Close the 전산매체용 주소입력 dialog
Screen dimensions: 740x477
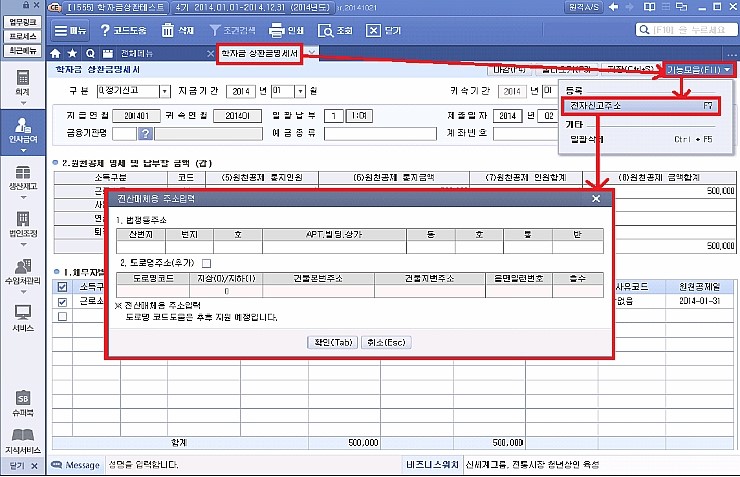point(596,199)
